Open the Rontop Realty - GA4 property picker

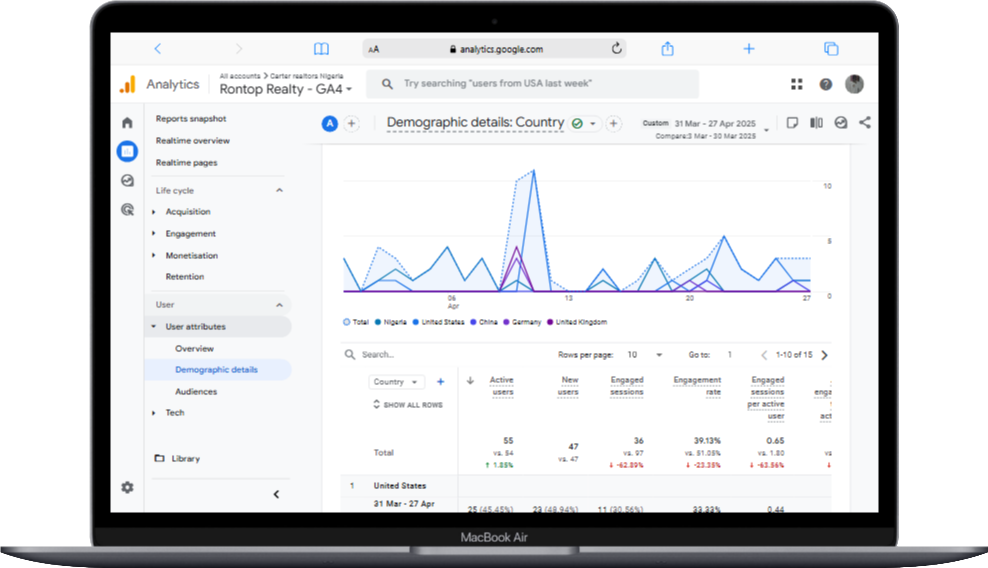(x=285, y=90)
